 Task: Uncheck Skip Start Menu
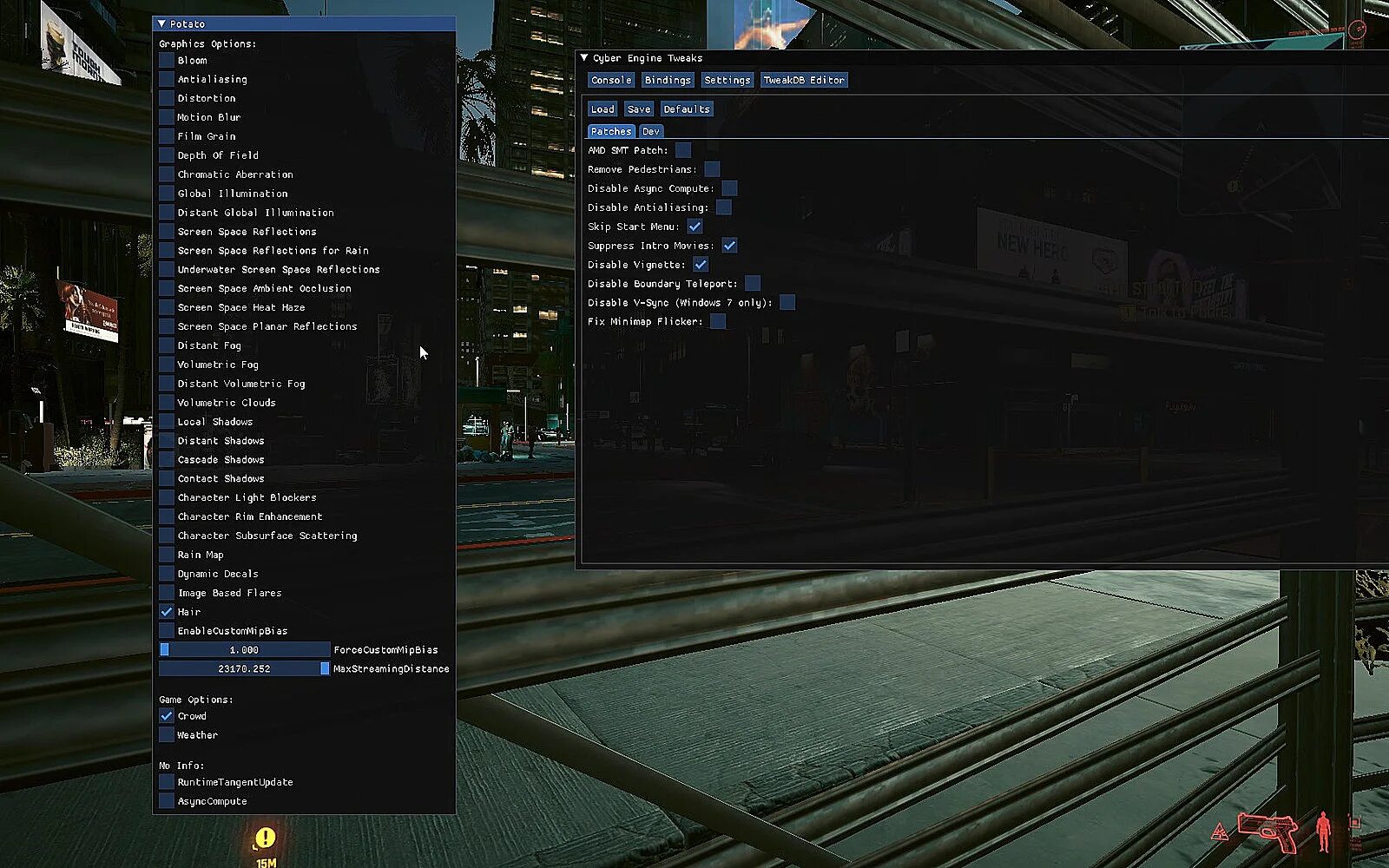click(x=694, y=227)
